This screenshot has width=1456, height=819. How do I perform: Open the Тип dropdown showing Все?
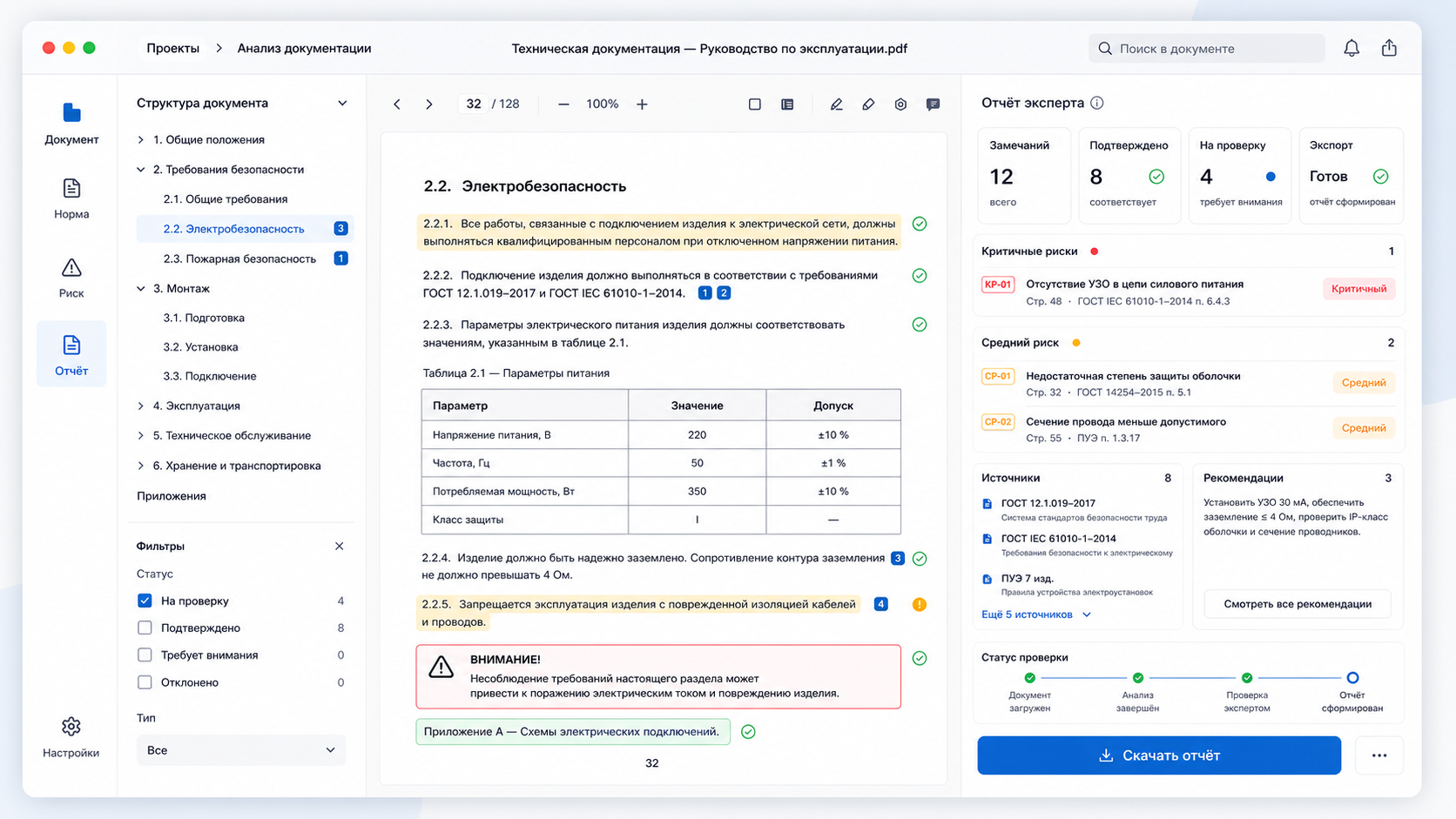240,750
